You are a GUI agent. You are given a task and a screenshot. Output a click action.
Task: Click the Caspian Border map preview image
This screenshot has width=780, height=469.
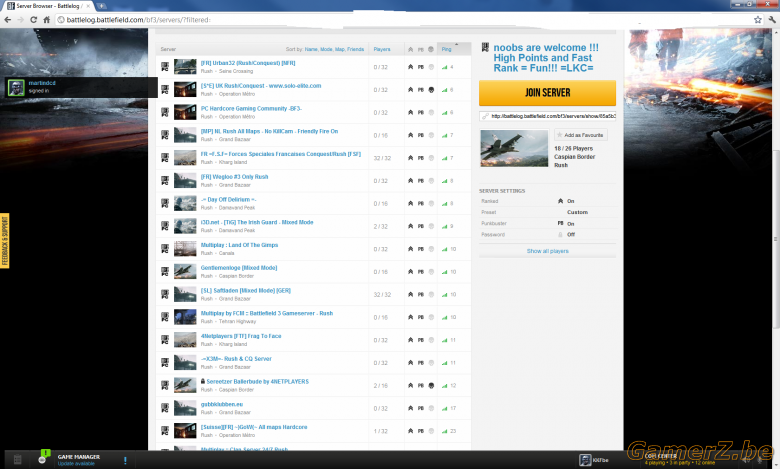(514, 148)
